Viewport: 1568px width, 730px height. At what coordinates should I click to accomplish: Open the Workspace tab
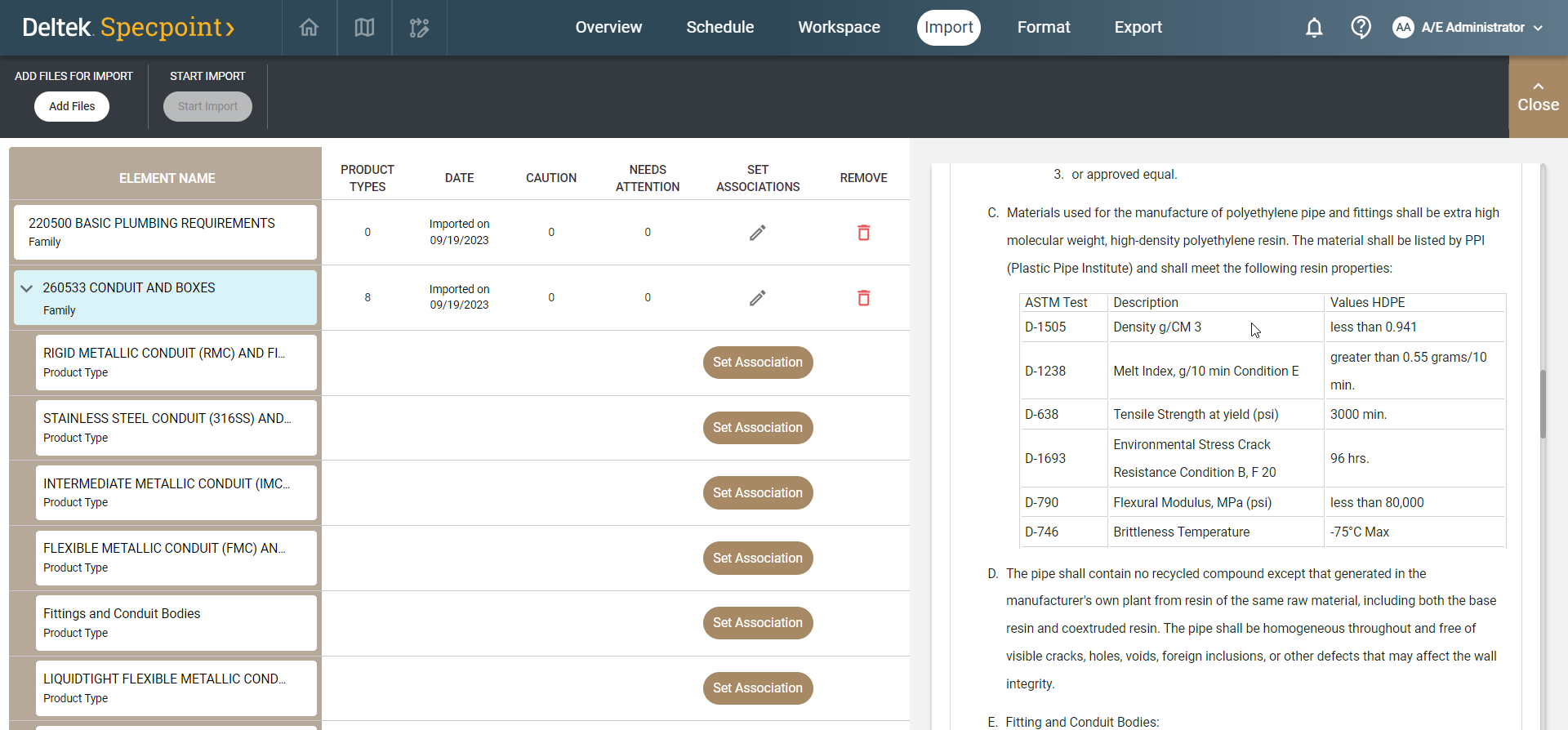[x=839, y=28]
